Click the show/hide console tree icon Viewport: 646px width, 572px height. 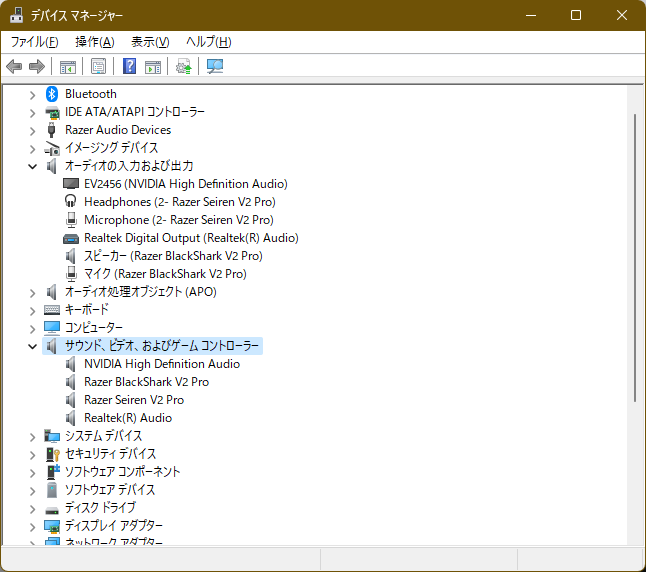(x=68, y=66)
